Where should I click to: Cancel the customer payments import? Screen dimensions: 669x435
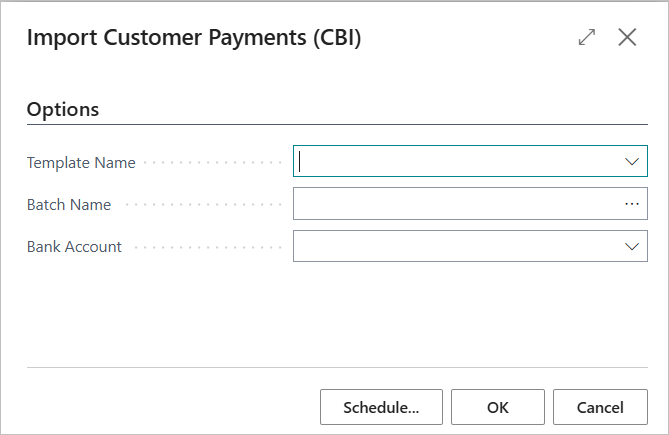[600, 407]
